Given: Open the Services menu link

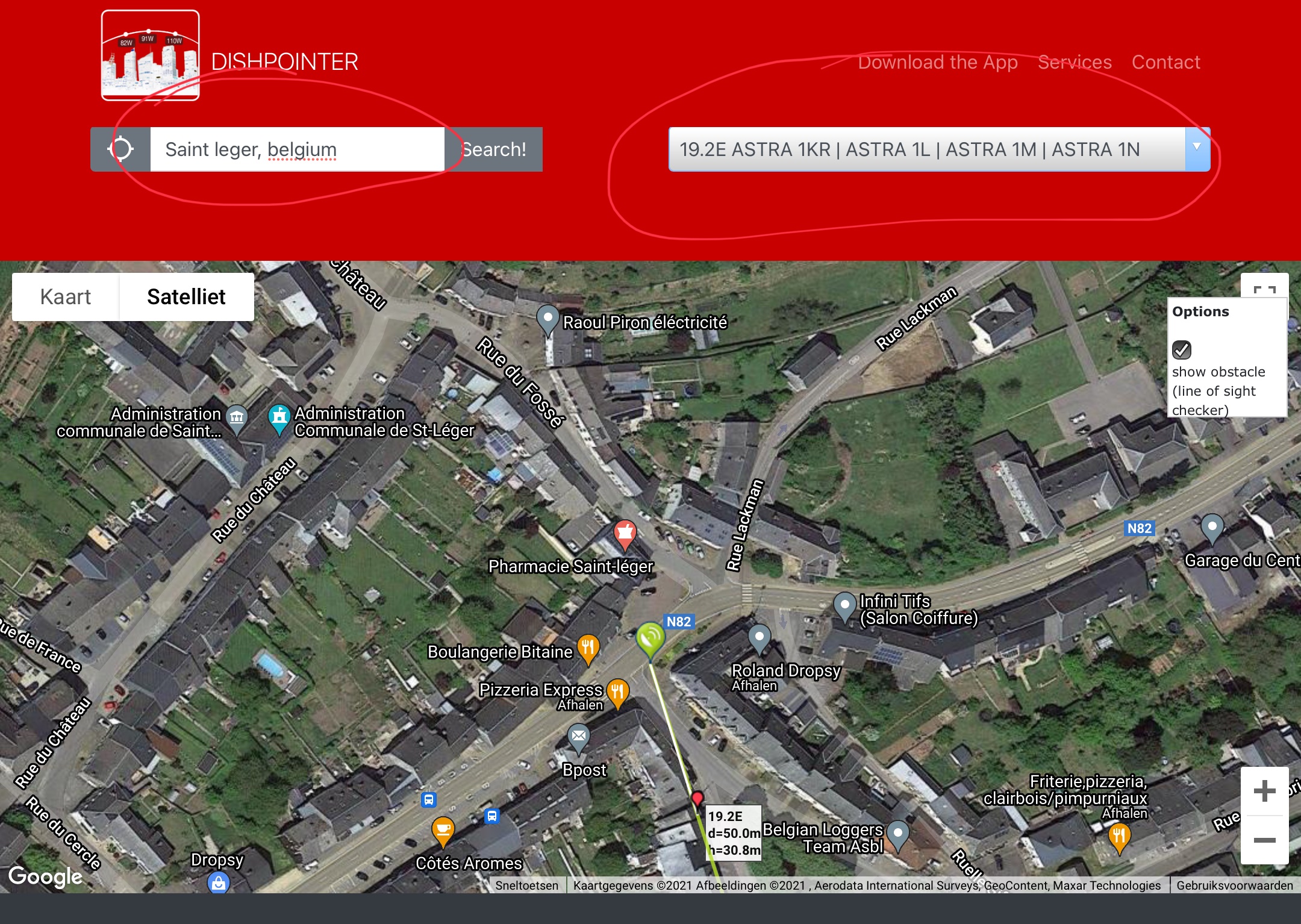Looking at the screenshot, I should [x=1075, y=61].
